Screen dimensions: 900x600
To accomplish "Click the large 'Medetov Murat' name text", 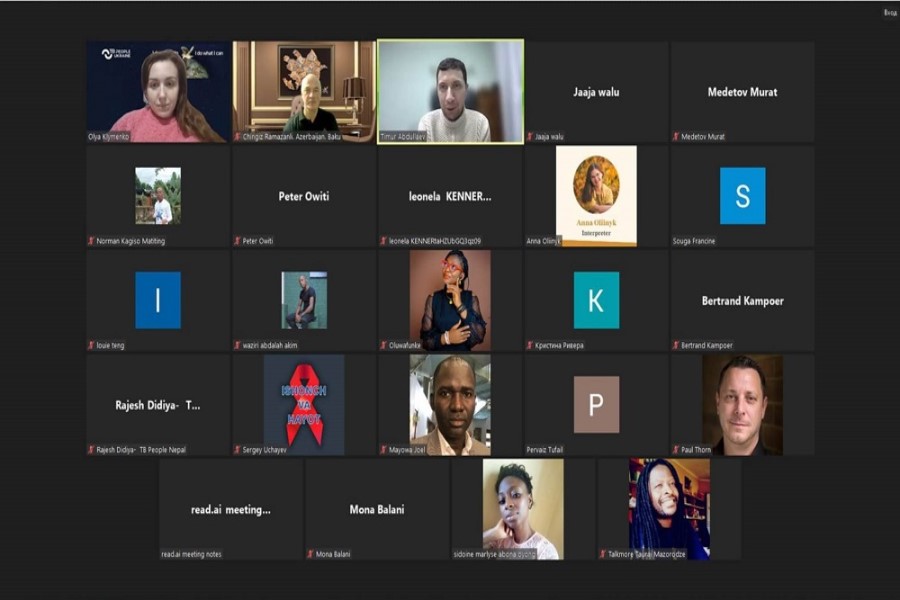I will coord(743,92).
